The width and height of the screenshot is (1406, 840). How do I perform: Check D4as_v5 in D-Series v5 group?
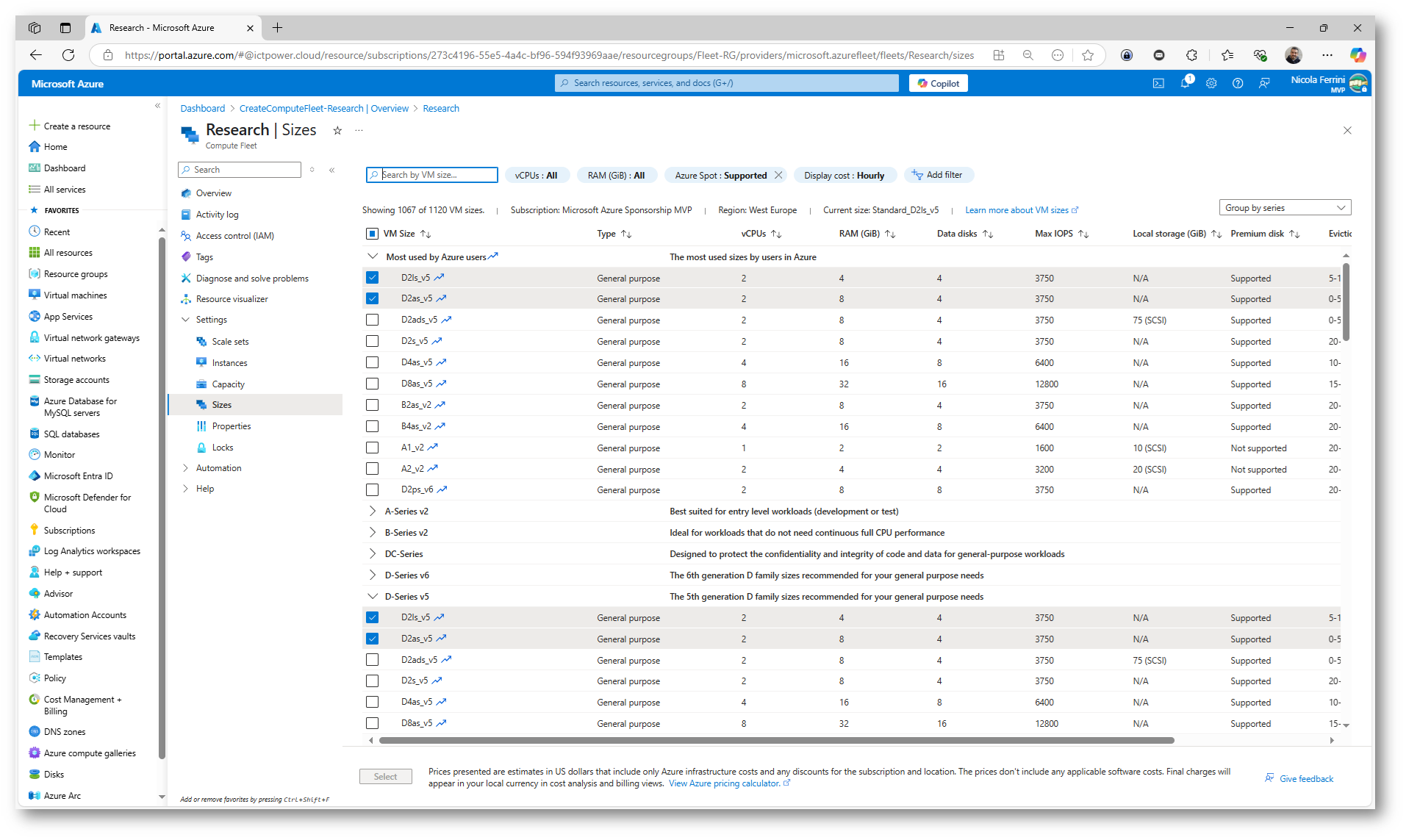coord(372,702)
